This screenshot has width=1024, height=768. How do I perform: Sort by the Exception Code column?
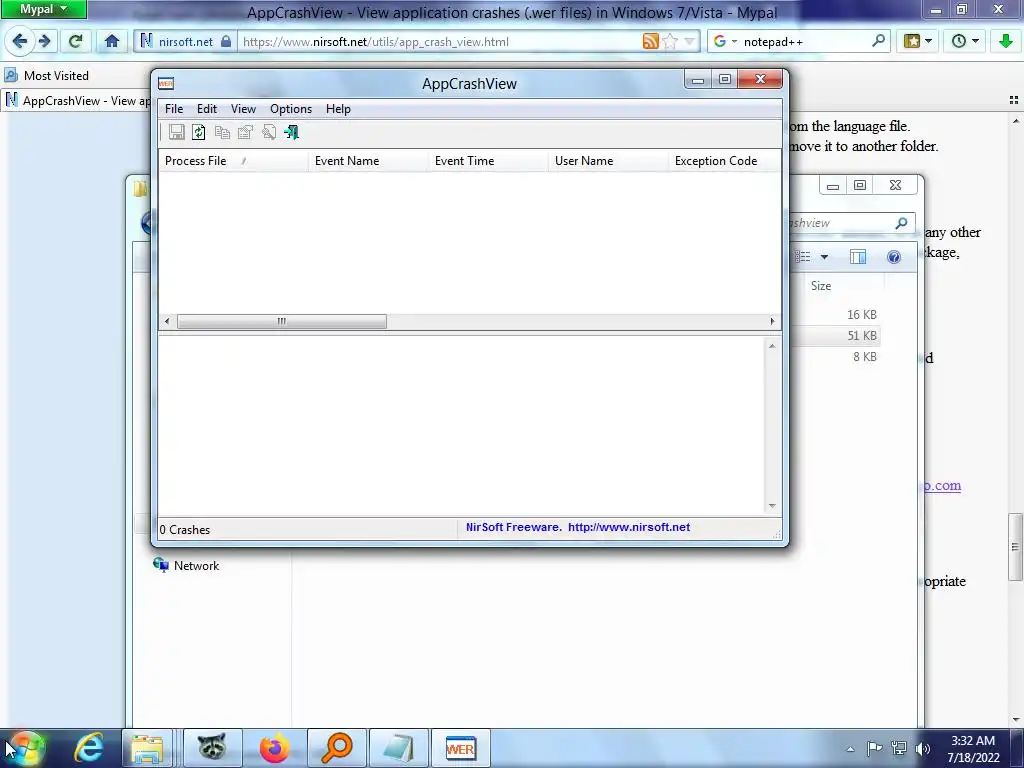724,161
